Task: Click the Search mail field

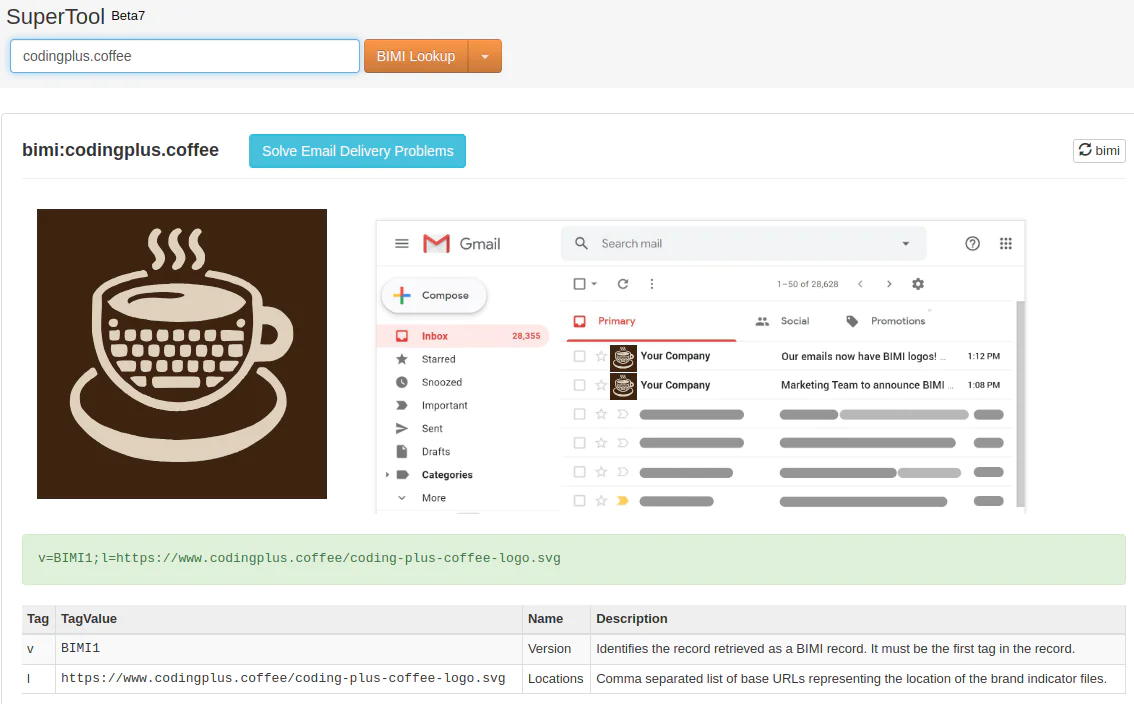Action: pos(745,243)
